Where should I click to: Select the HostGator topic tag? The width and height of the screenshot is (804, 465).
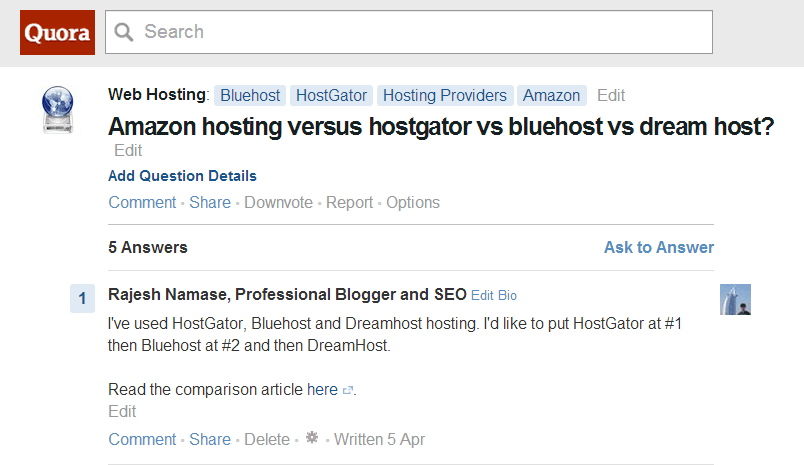click(x=331, y=95)
